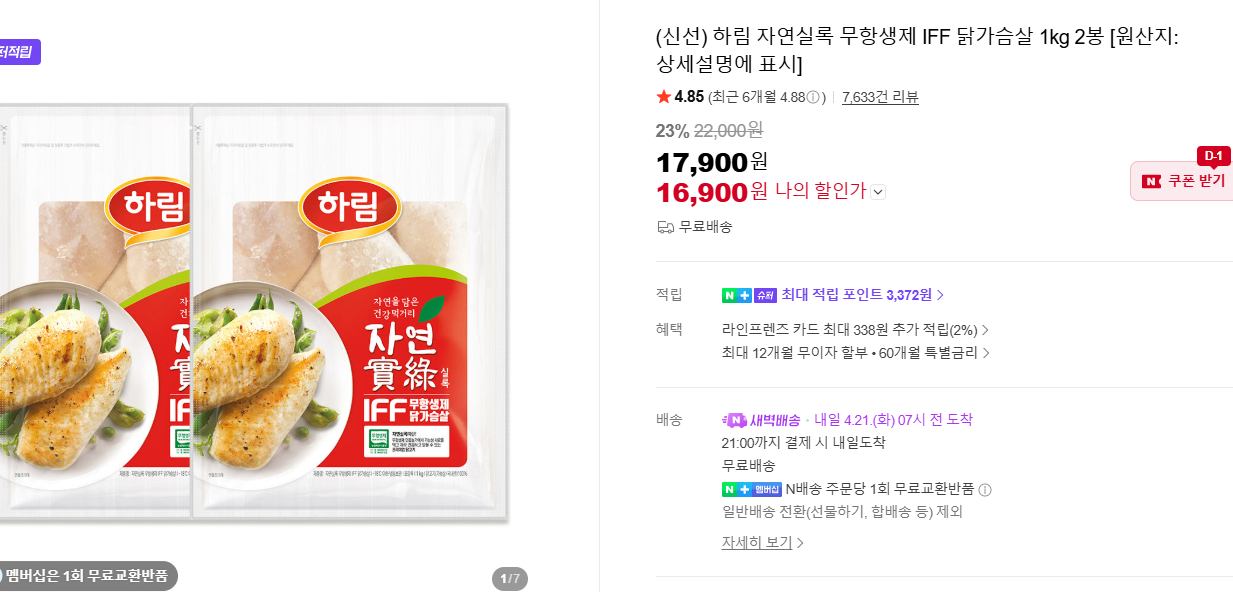This screenshot has height=592, width=1233.
Task: Click the 새벽배송 dawn delivery icon
Action: pyautogui.click(x=735, y=420)
